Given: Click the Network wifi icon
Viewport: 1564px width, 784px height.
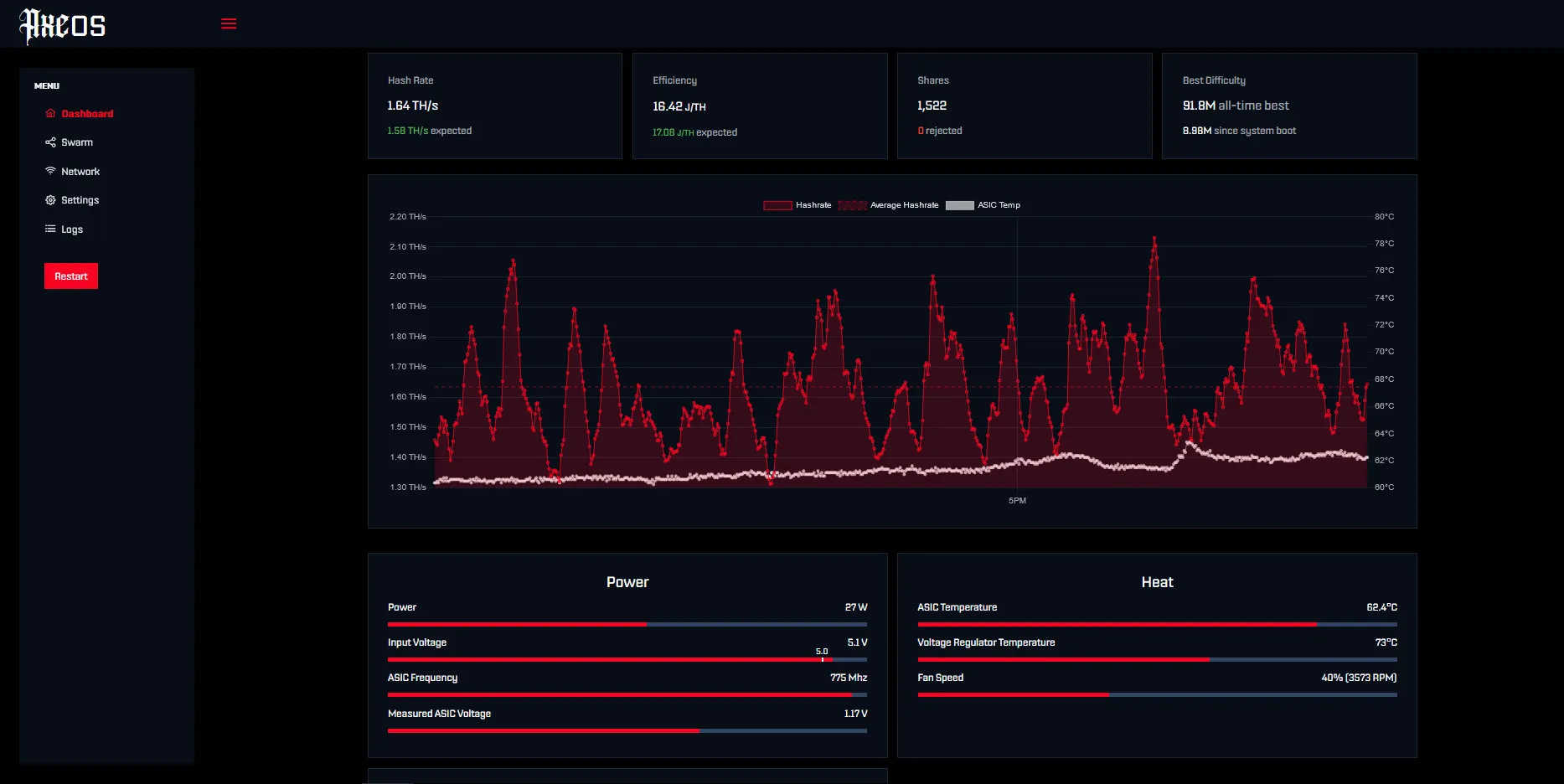Looking at the screenshot, I should click(50, 171).
